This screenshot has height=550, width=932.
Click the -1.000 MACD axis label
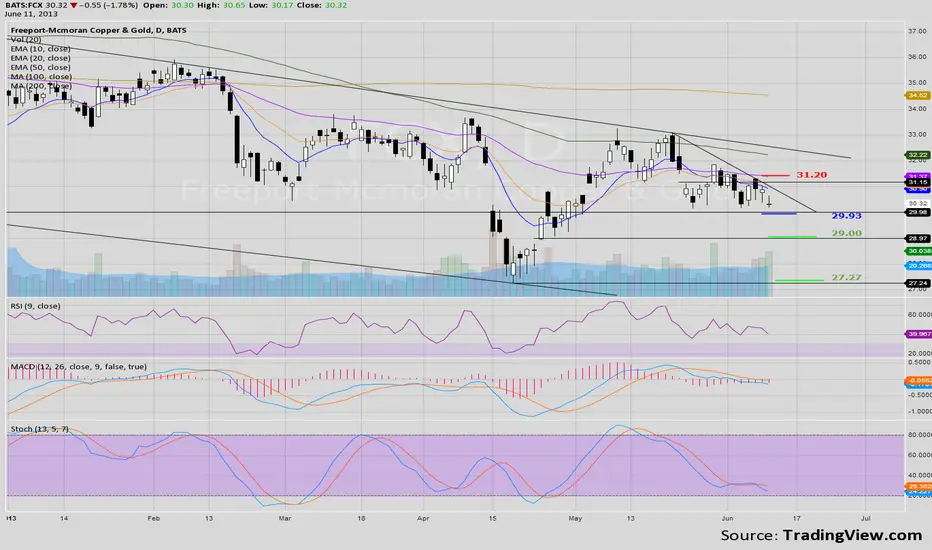click(920, 411)
